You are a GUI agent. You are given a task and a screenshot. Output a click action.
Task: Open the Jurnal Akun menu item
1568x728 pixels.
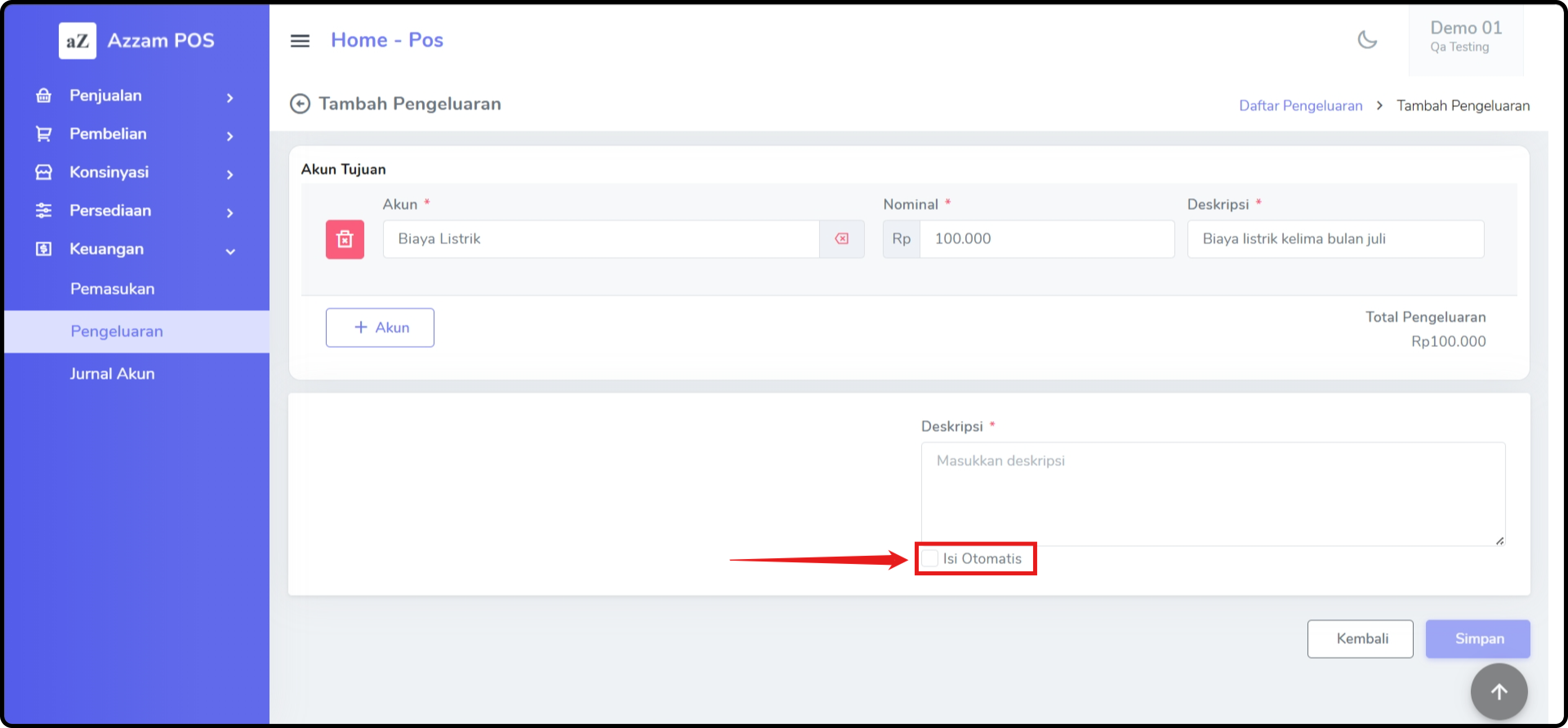coord(113,373)
